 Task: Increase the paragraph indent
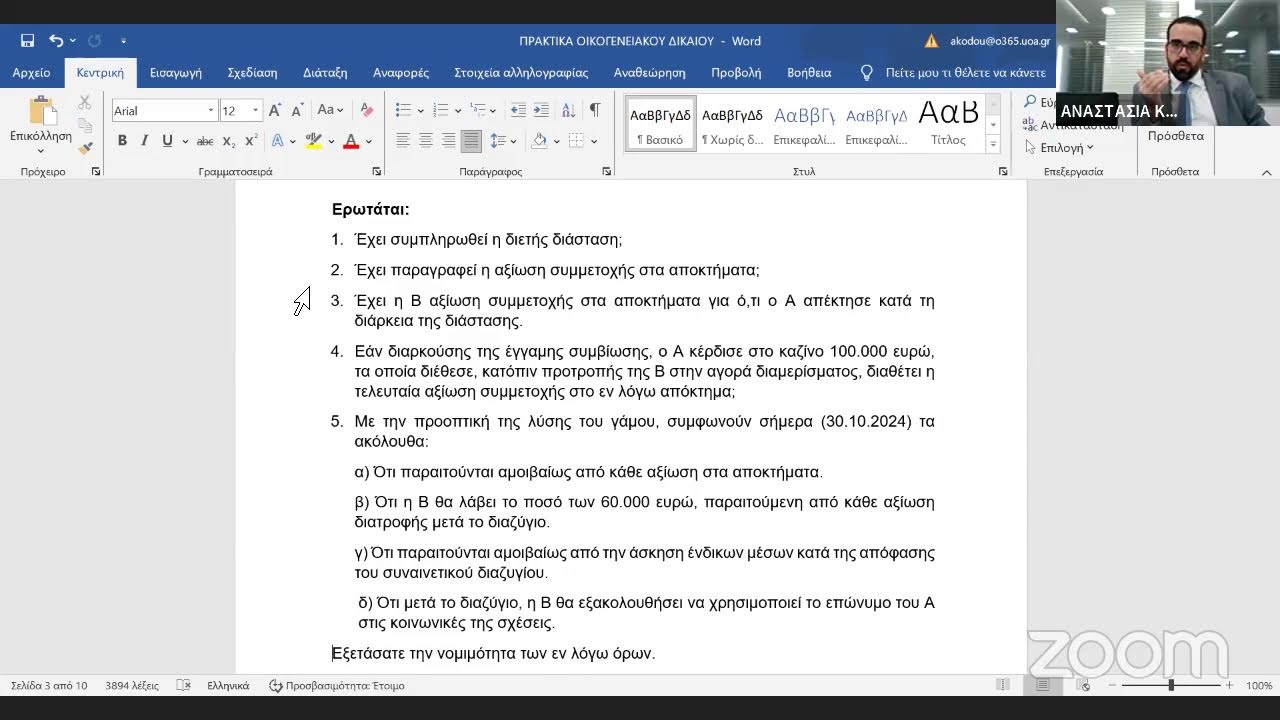[541, 110]
